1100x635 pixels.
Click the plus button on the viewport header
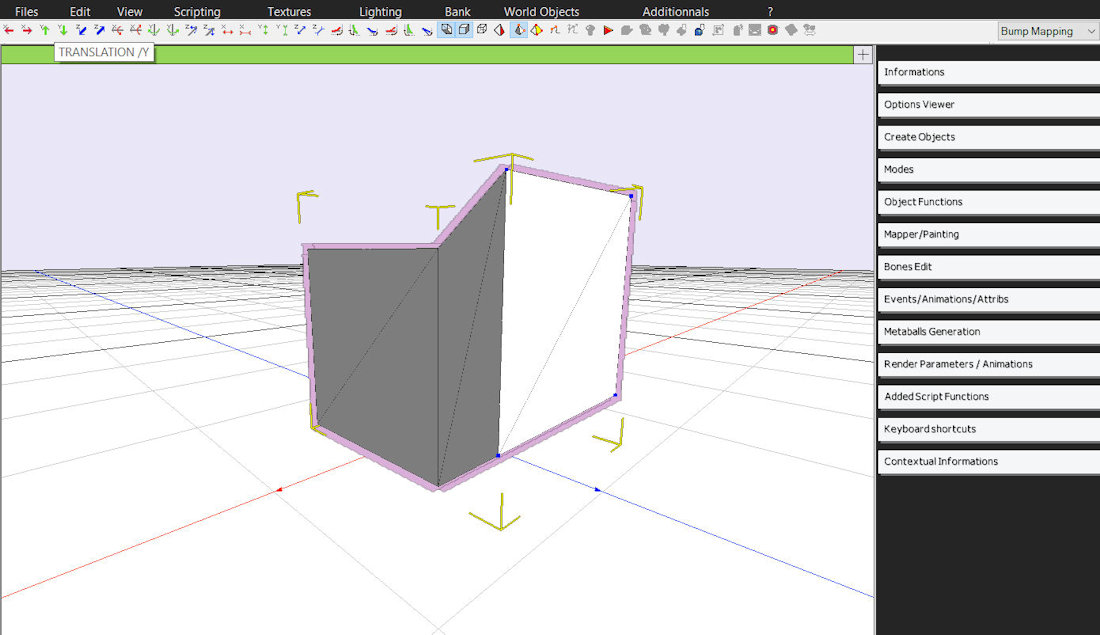coord(863,55)
